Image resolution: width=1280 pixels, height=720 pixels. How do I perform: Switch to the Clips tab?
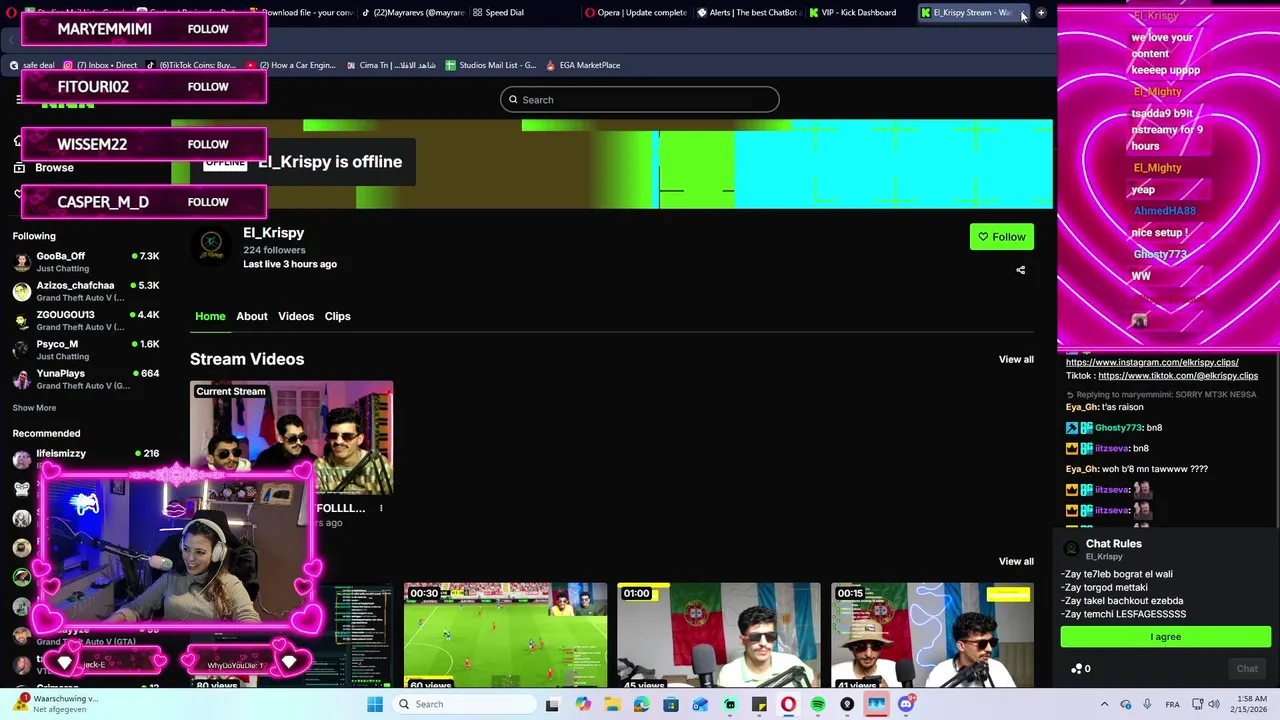[x=337, y=316]
